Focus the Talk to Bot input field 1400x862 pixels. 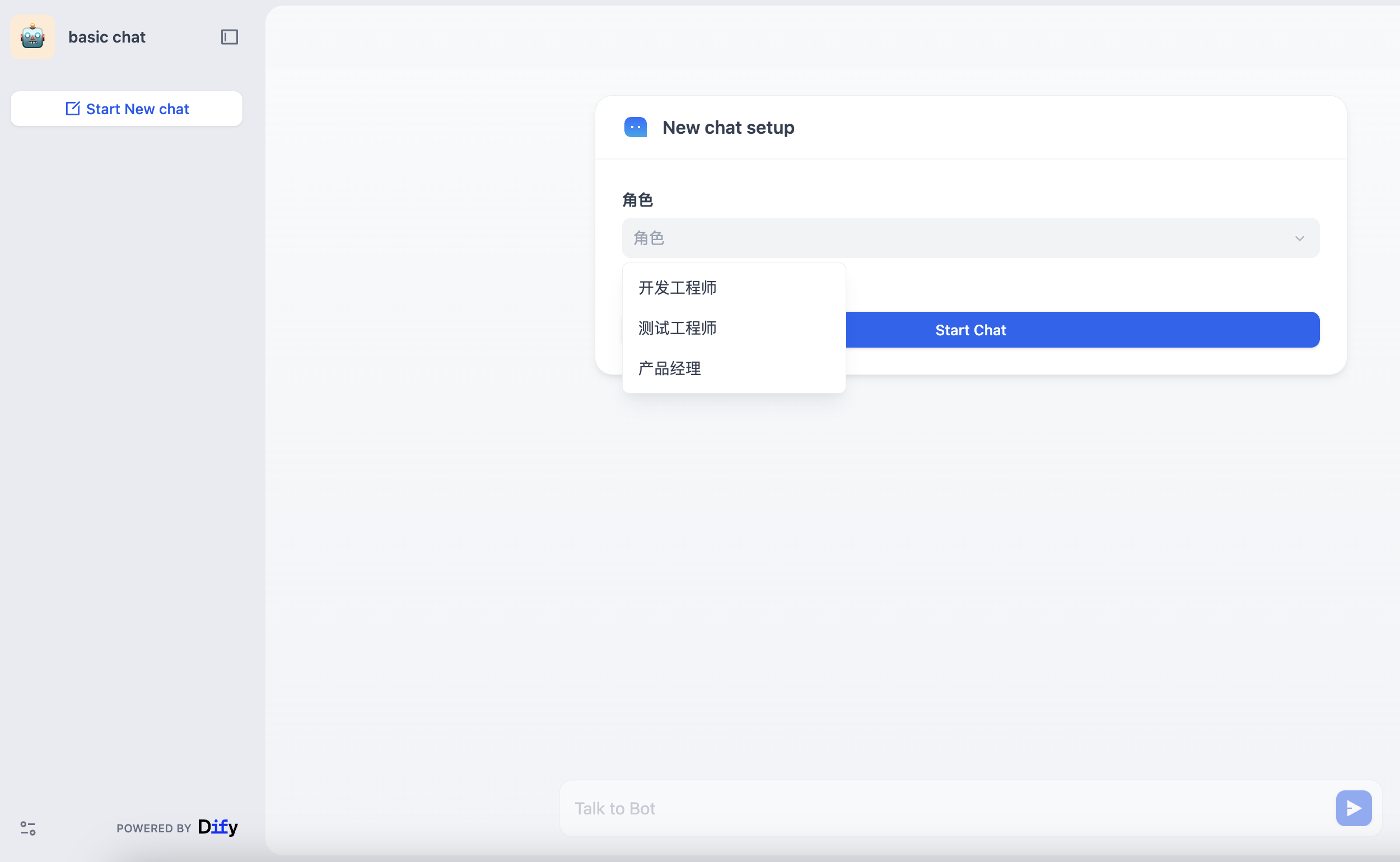pos(946,808)
